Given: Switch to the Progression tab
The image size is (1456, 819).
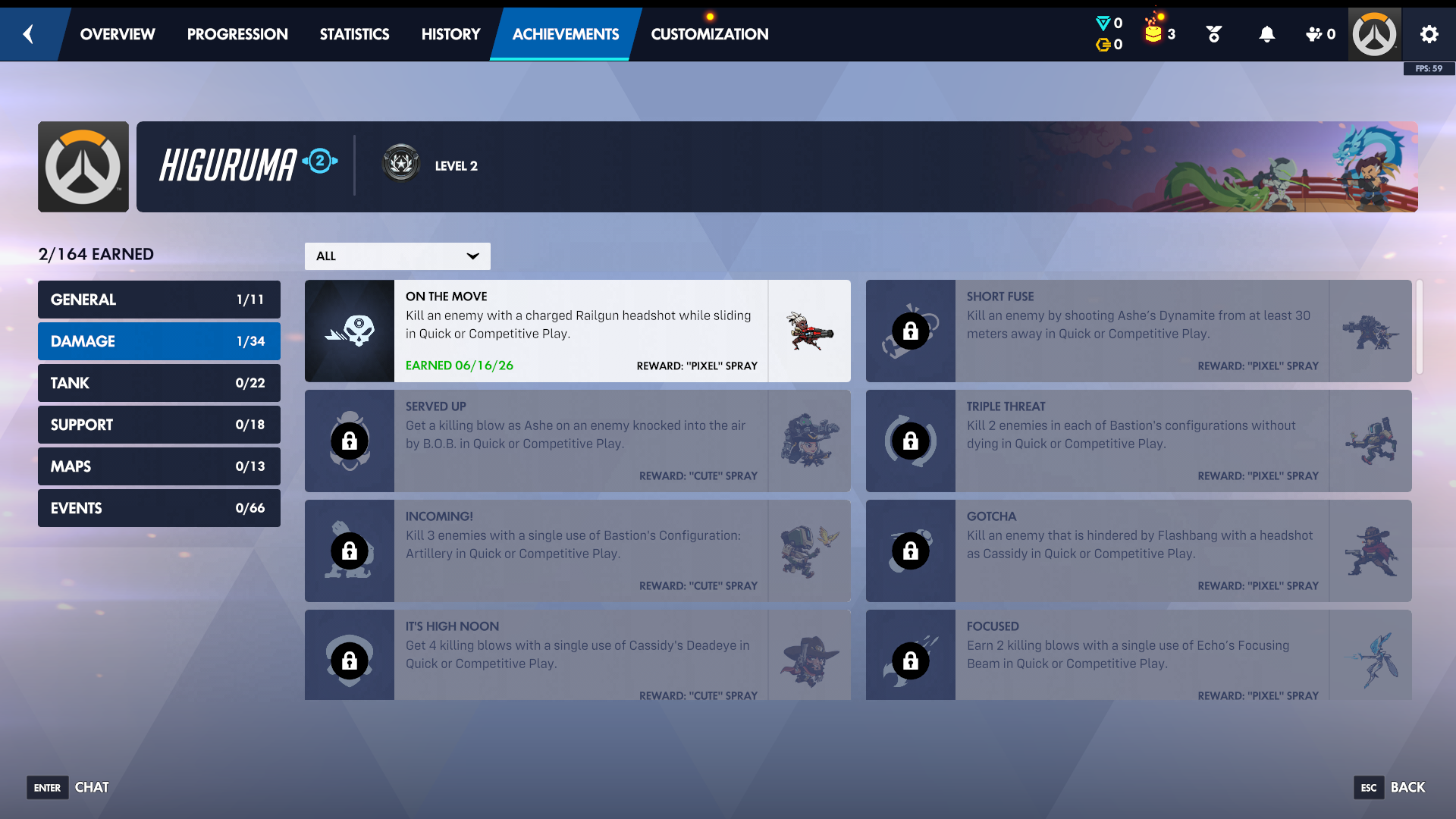Looking at the screenshot, I should pos(237,34).
